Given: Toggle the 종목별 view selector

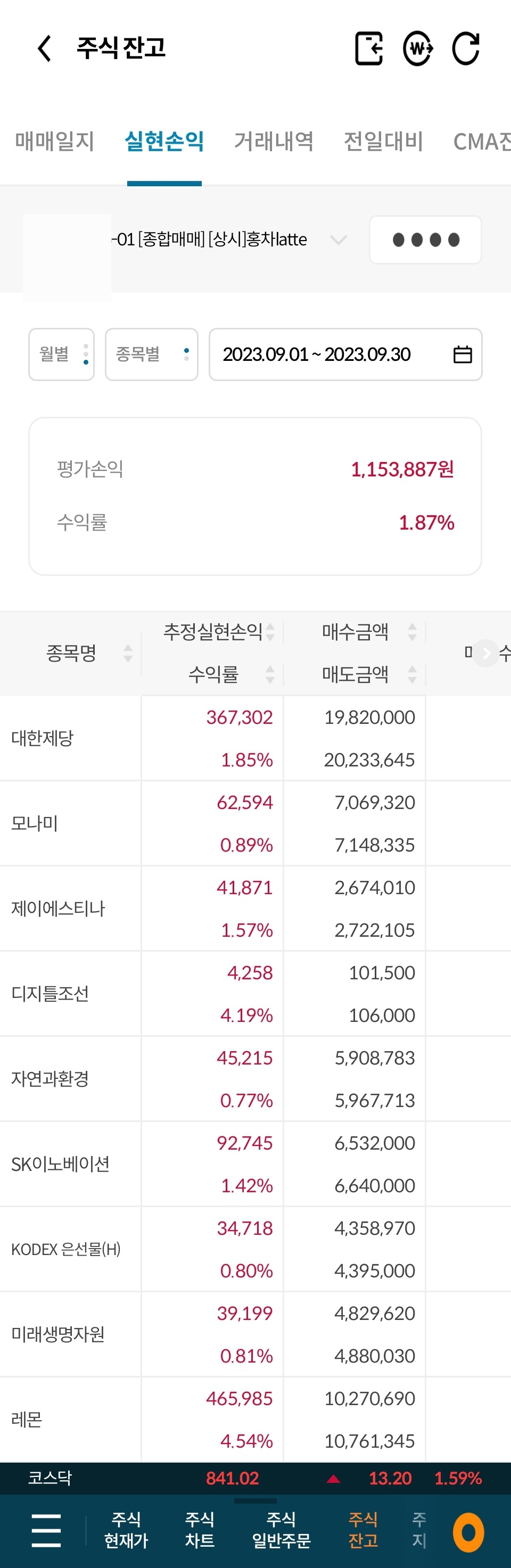Looking at the screenshot, I should [x=151, y=354].
